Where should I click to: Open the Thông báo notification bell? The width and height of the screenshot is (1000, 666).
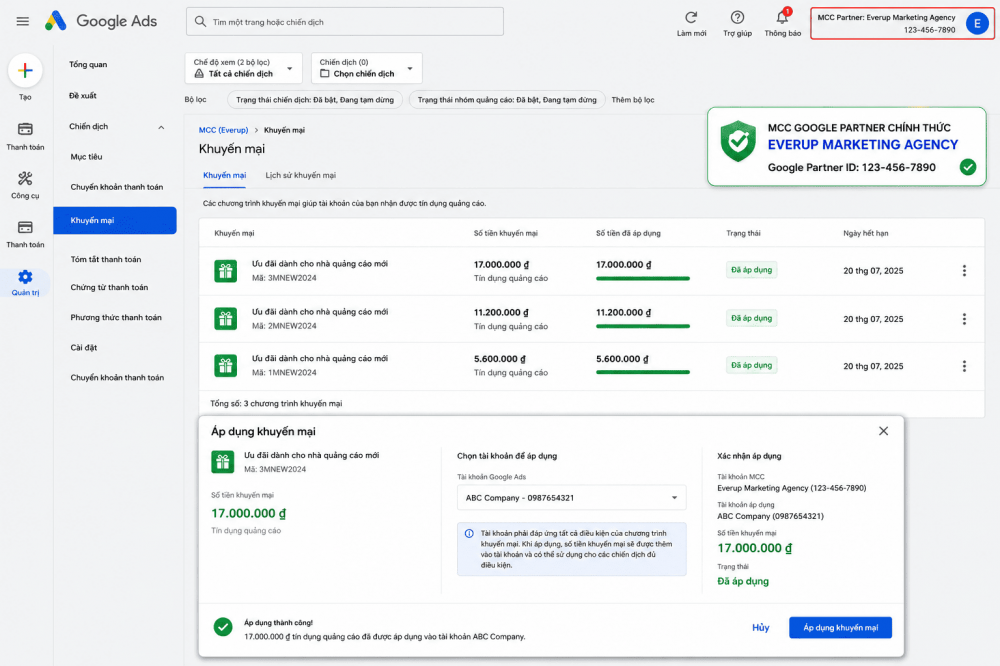pos(783,17)
